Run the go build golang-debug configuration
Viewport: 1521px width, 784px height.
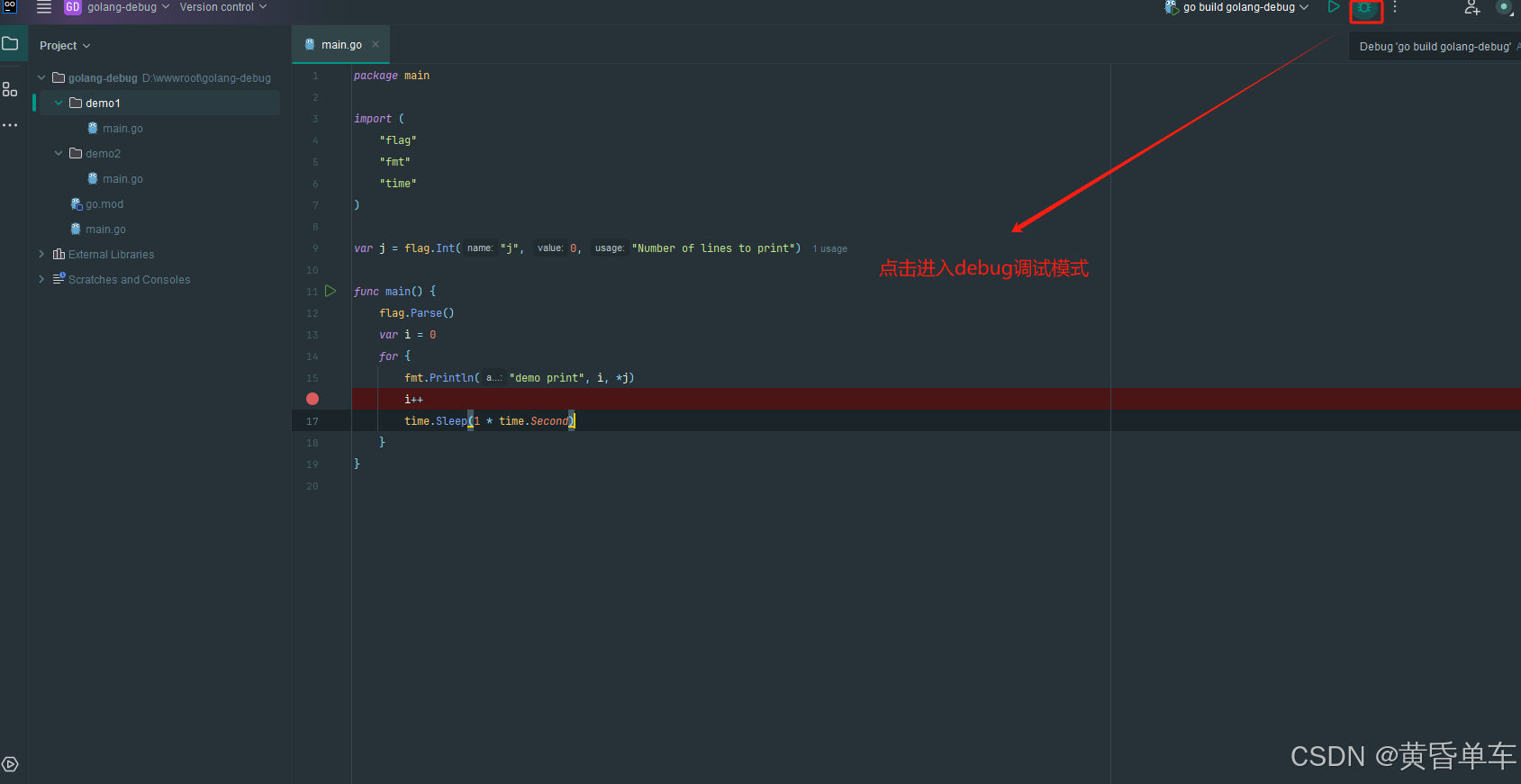pos(1334,7)
